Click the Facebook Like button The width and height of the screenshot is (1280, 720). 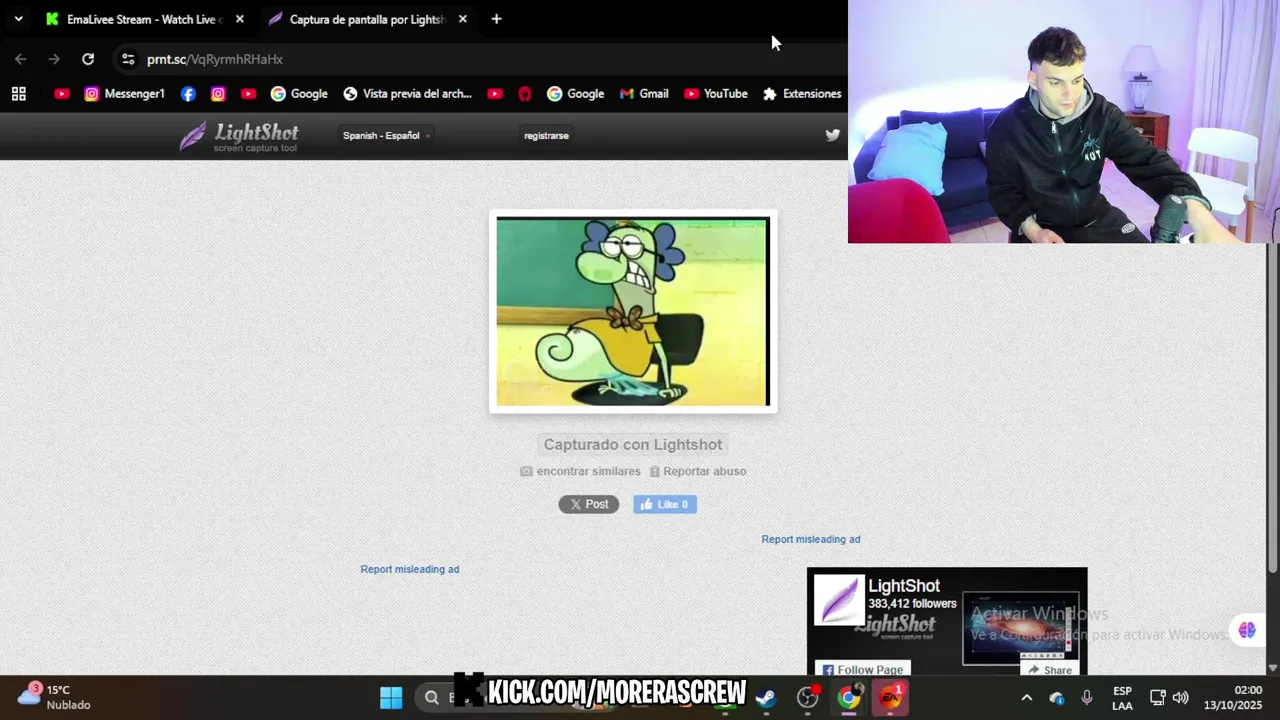coord(665,504)
